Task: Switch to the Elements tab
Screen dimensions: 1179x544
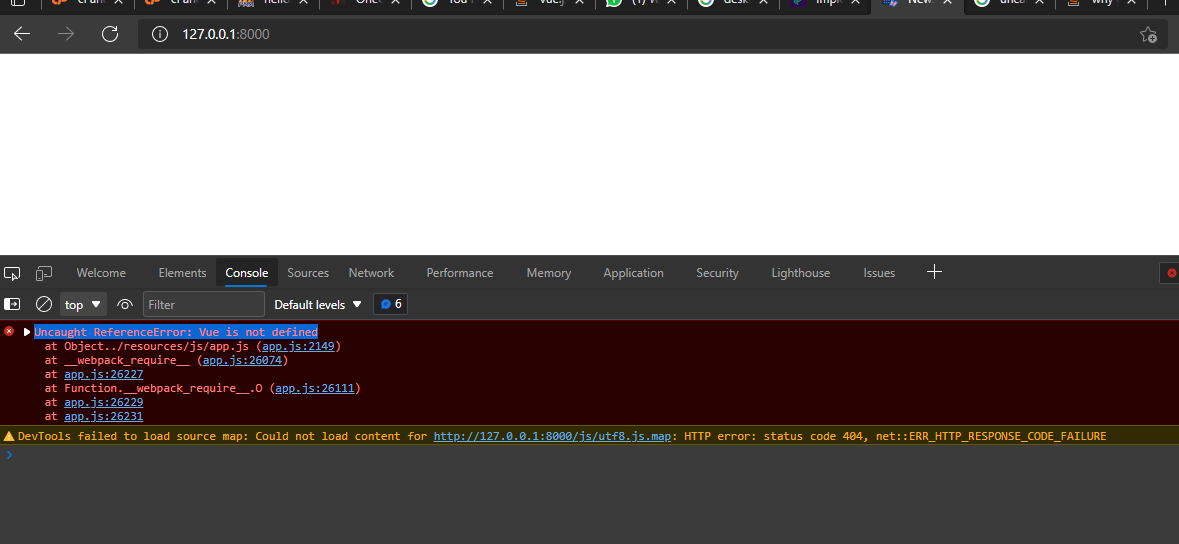Action: (182, 273)
